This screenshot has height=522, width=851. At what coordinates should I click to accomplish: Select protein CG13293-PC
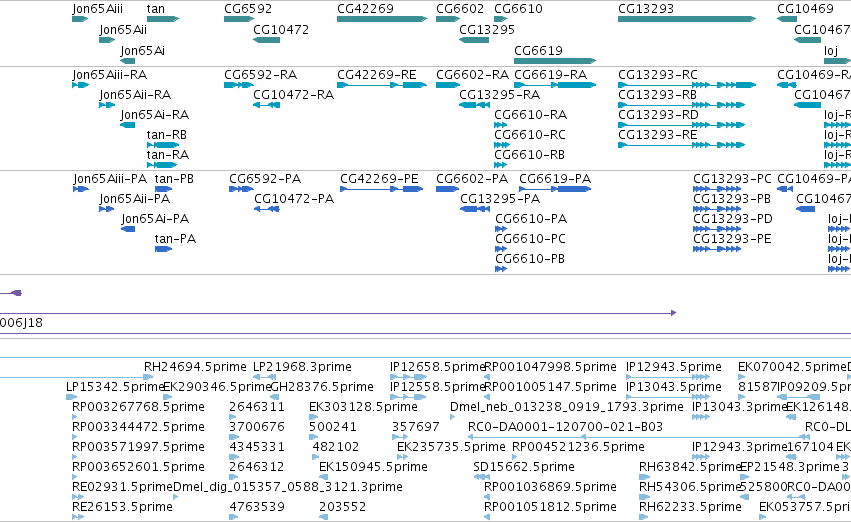click(732, 179)
